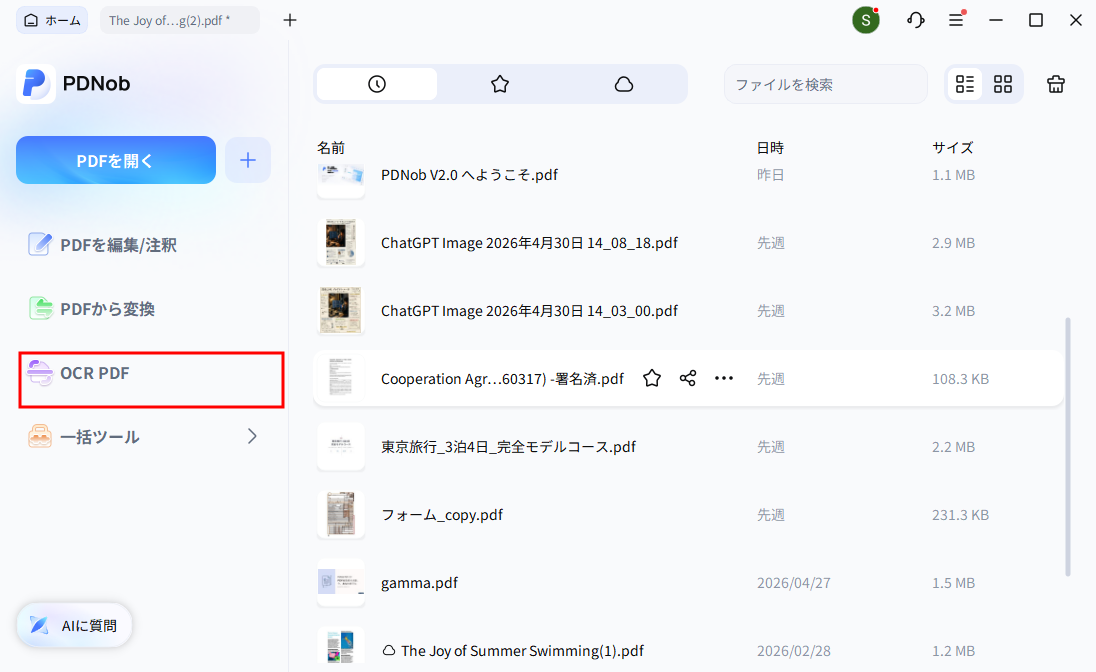Open the AIに質問 assistant button

74,625
